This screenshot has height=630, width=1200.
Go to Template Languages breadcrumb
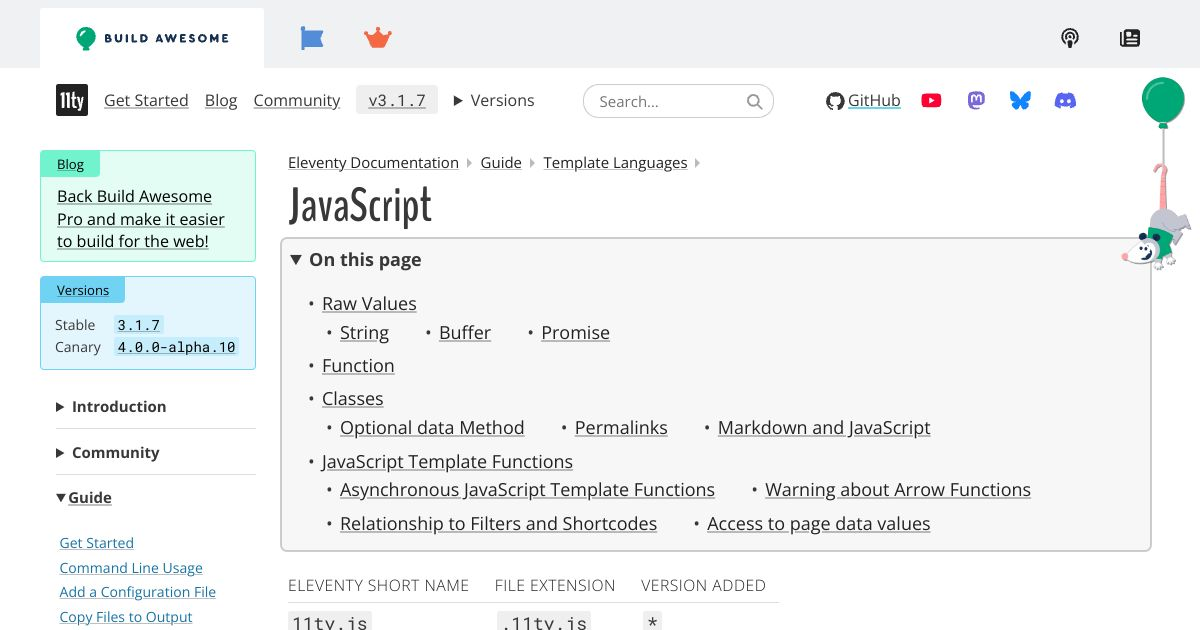tap(616, 162)
